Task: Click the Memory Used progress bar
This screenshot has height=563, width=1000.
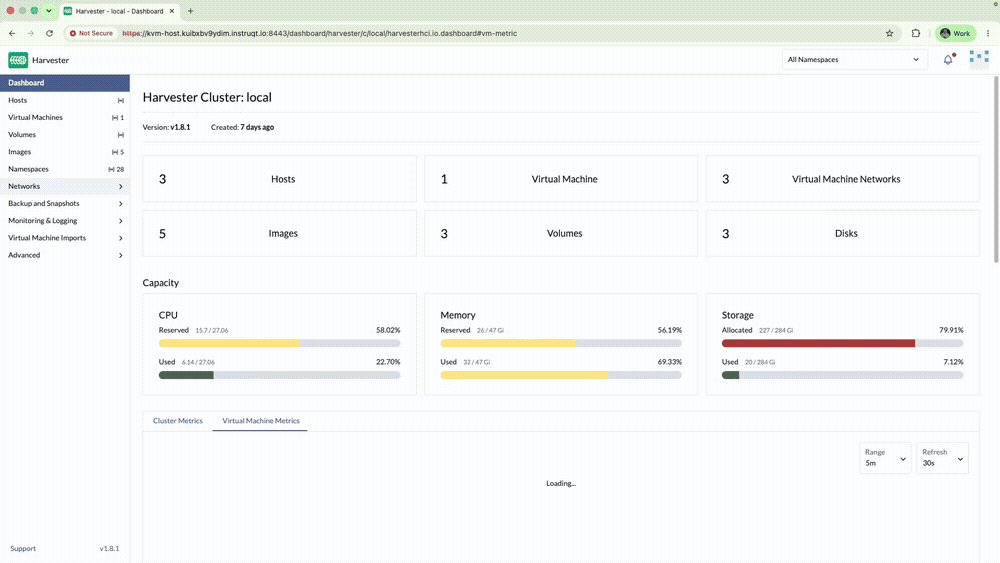Action: pyautogui.click(x=561, y=375)
